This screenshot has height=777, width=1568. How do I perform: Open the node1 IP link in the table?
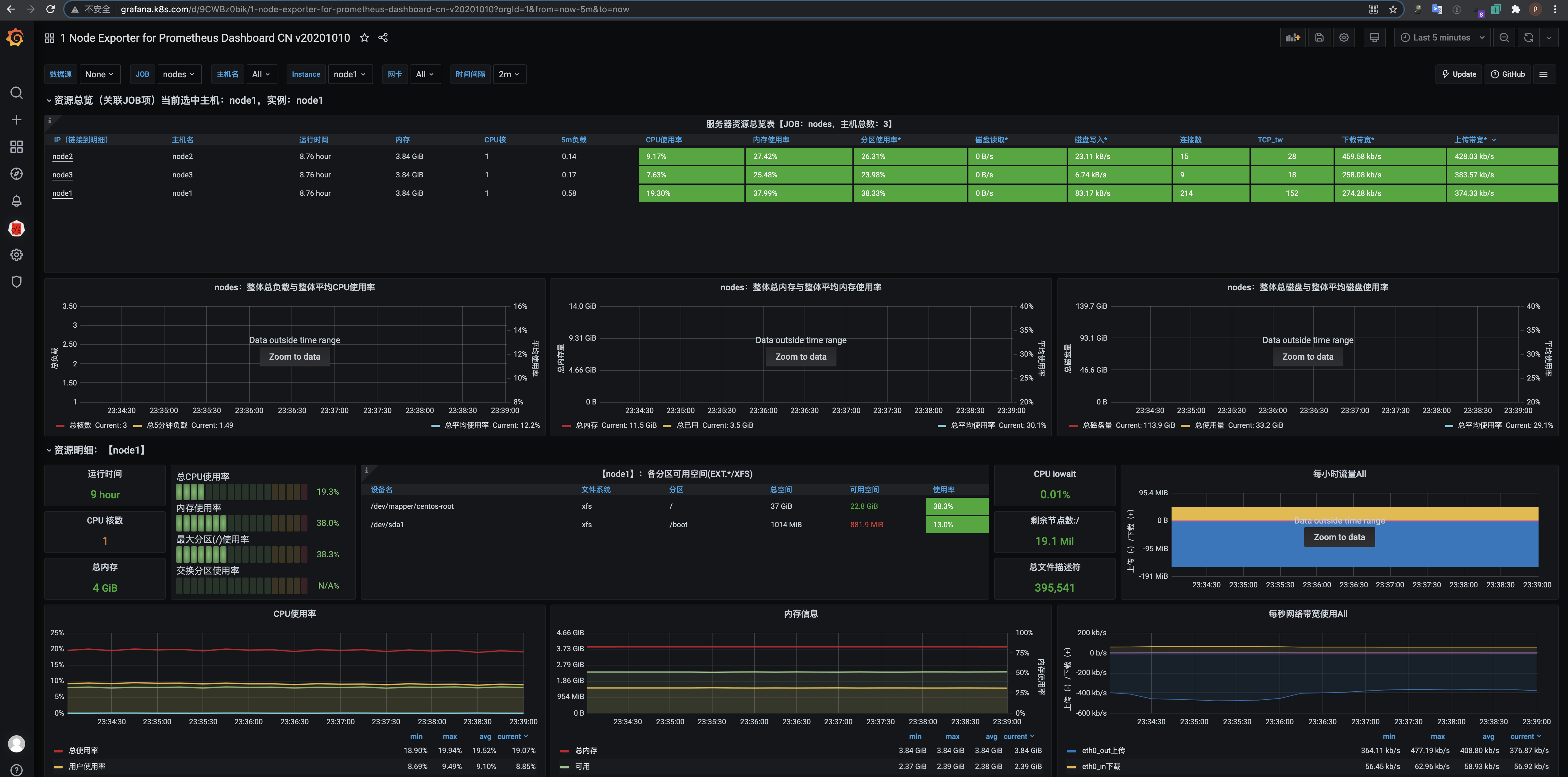point(62,193)
